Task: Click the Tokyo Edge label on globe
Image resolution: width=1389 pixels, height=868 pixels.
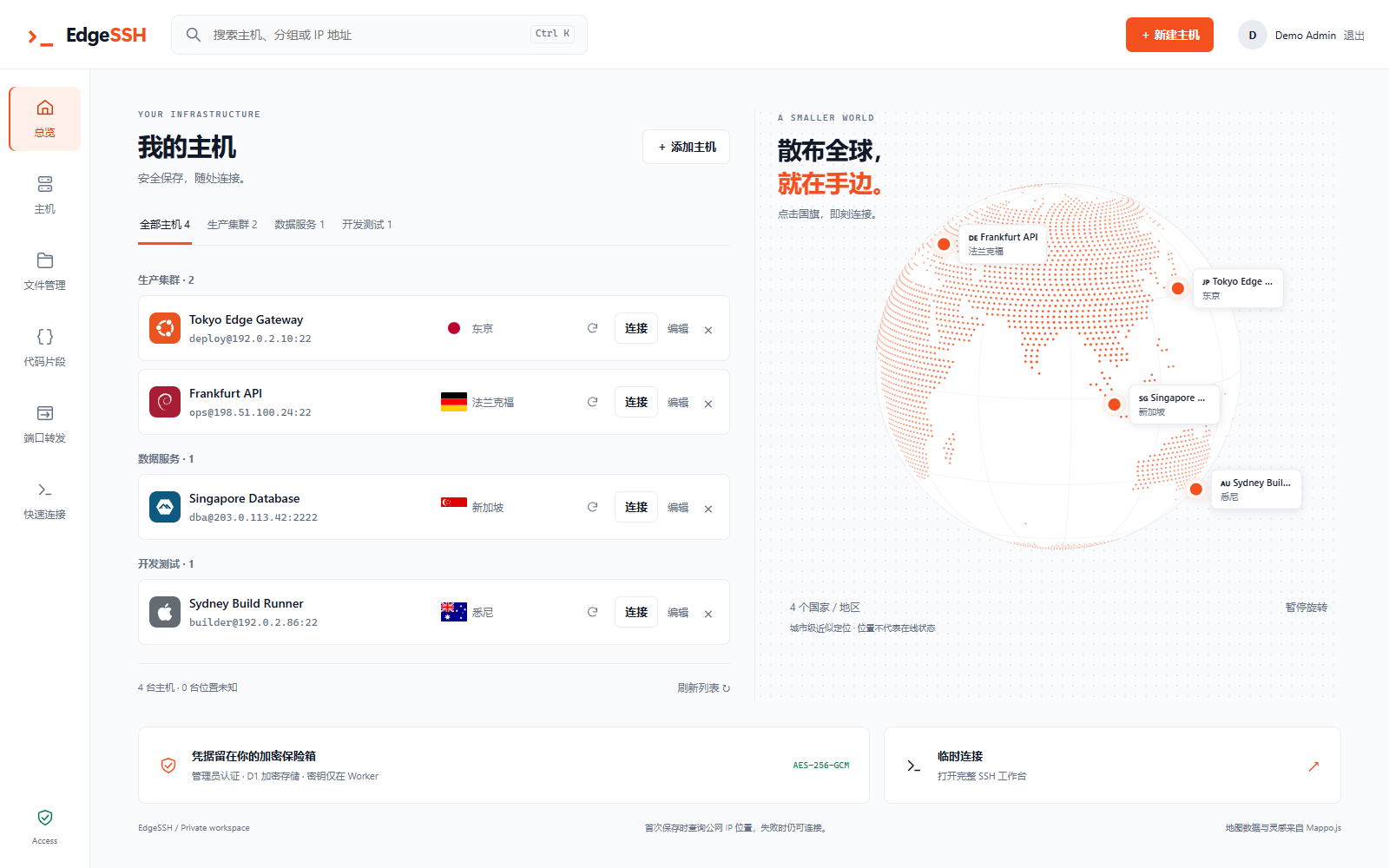Action: (1238, 288)
